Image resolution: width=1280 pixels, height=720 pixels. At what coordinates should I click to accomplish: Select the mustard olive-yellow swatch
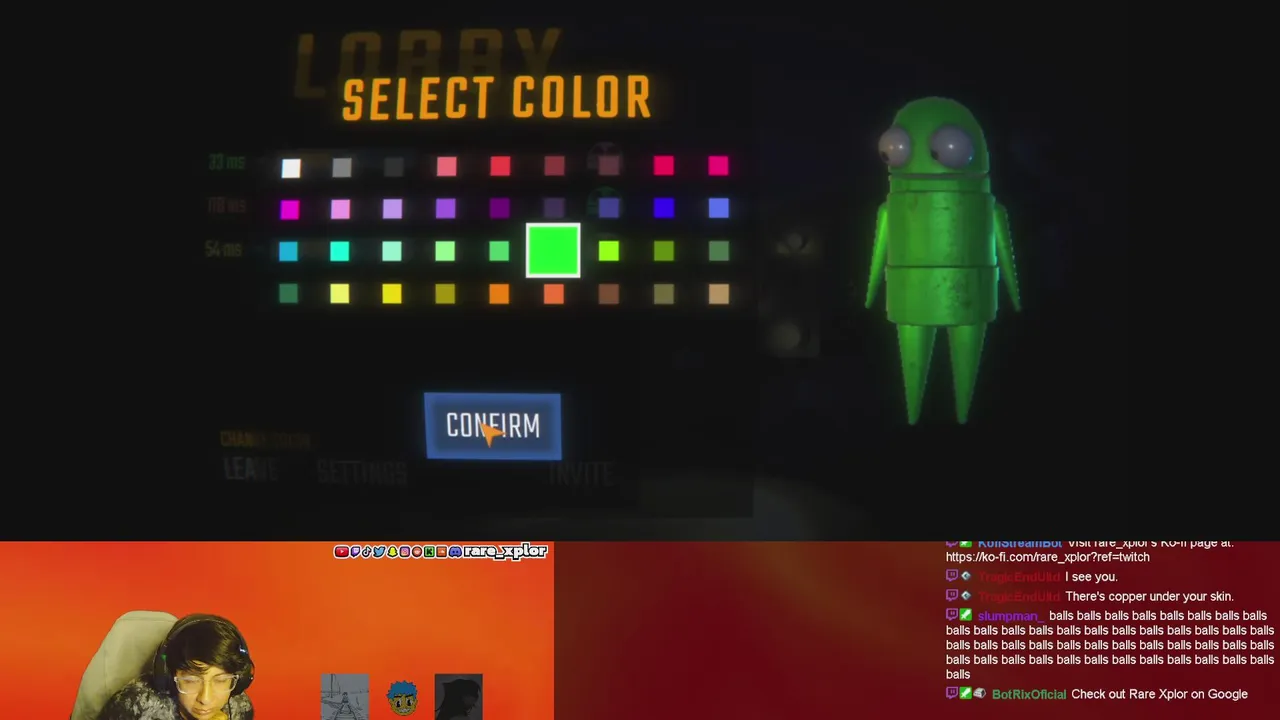pos(444,293)
